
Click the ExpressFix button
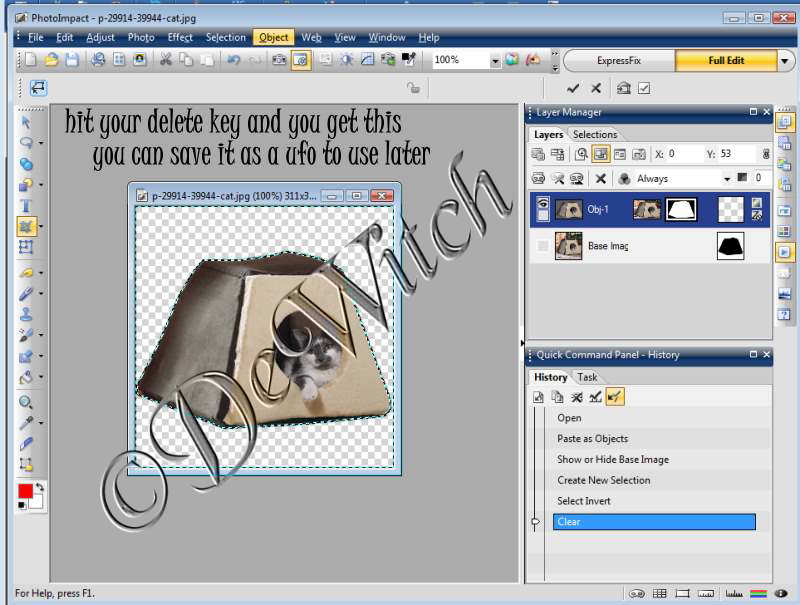click(x=620, y=60)
